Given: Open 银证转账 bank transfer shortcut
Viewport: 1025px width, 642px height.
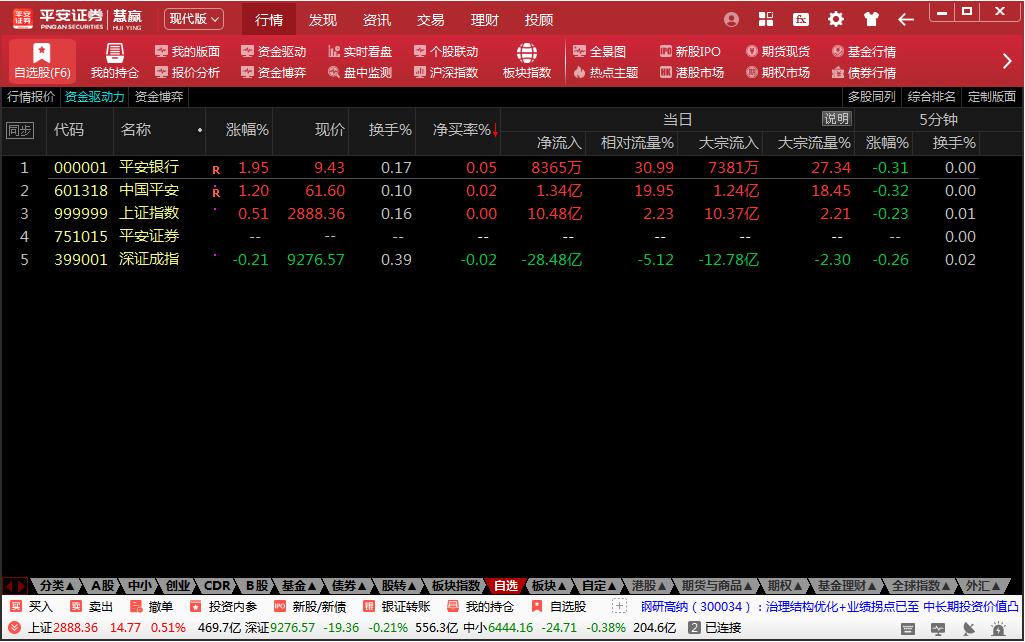Looking at the screenshot, I should [x=397, y=607].
